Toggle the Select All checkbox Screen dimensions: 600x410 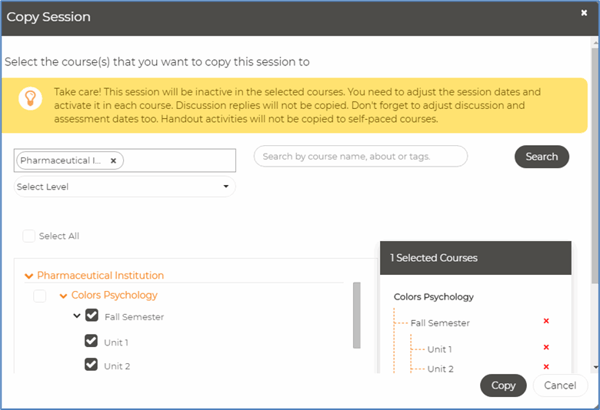point(29,236)
